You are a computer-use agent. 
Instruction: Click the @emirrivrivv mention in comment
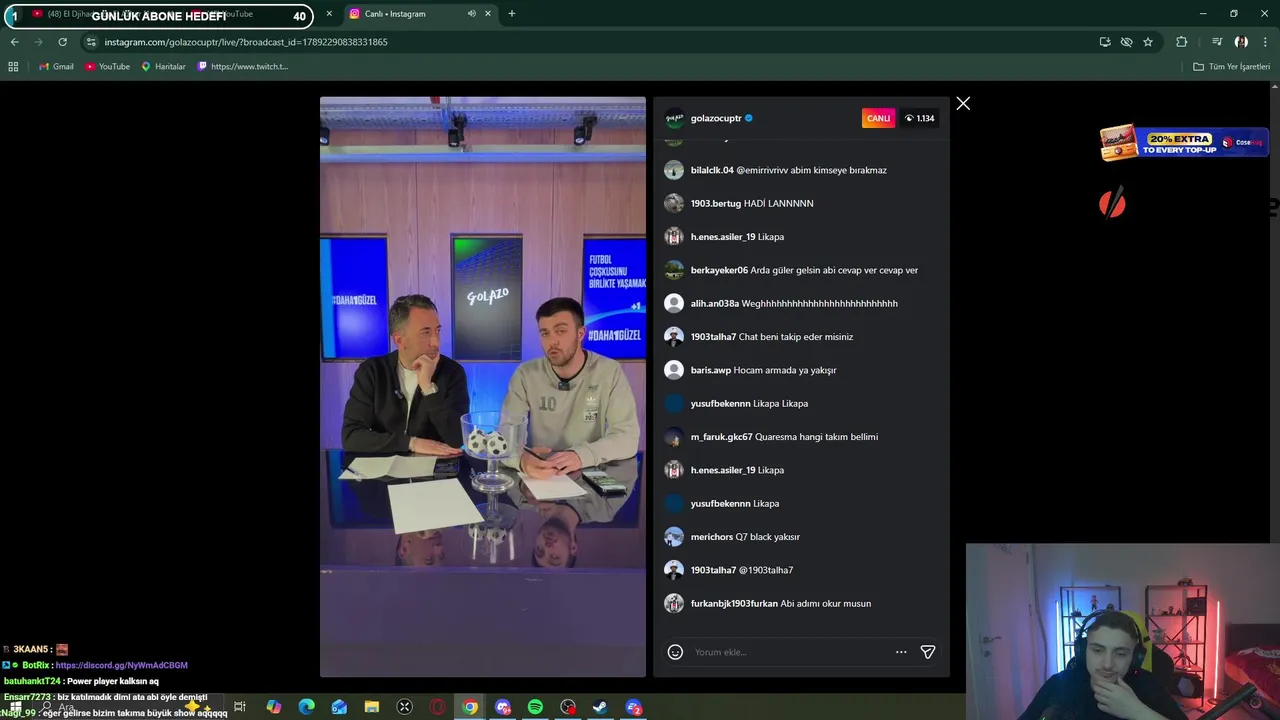coord(764,170)
